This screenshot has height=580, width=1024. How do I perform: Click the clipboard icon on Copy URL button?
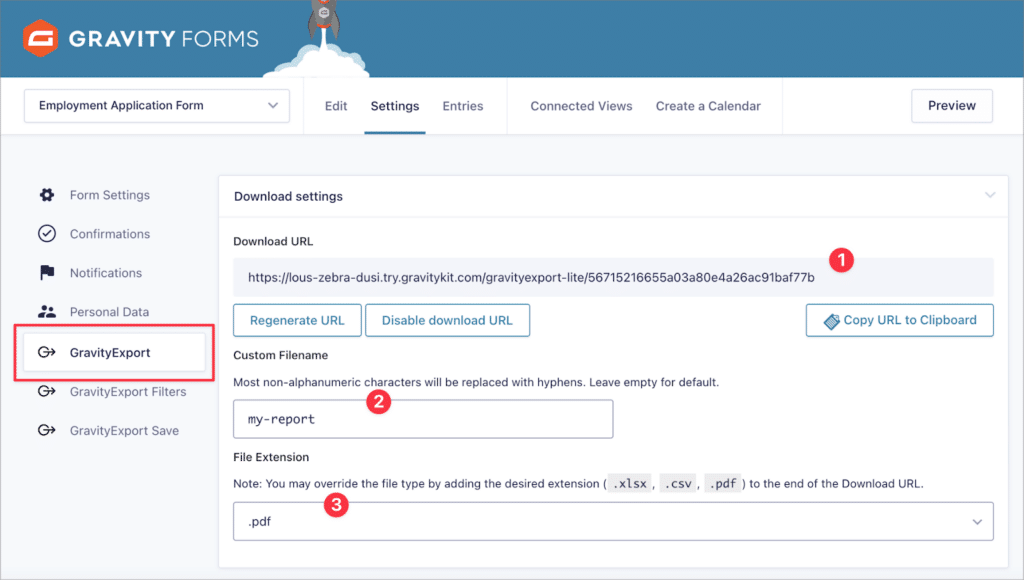pos(831,321)
